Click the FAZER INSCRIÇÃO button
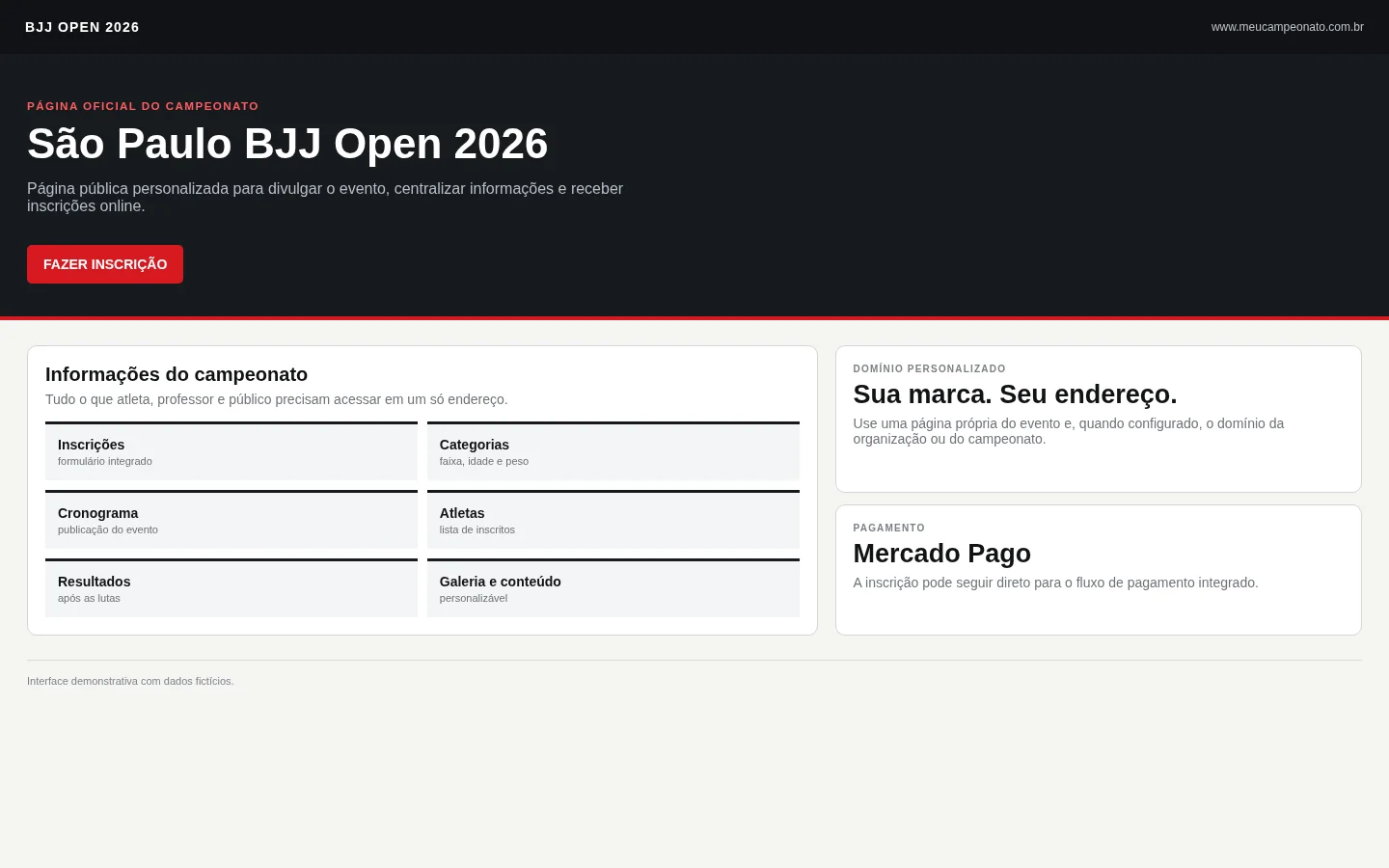This screenshot has width=1389, height=868. point(105,264)
